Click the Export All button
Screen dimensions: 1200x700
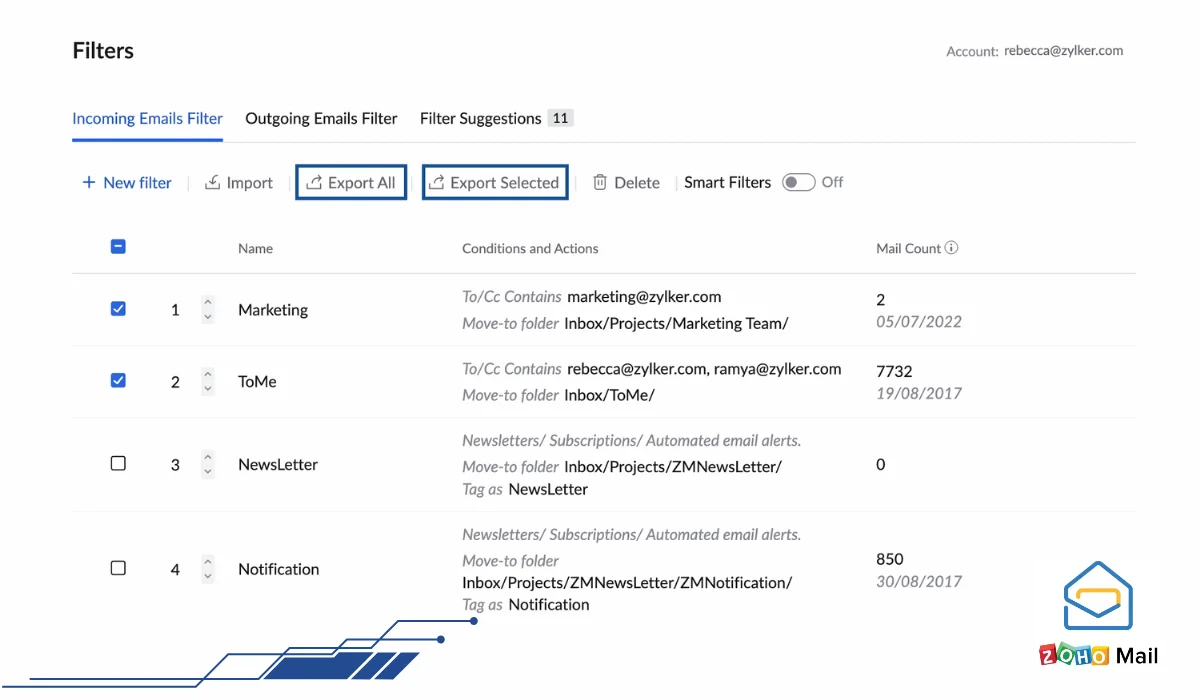click(x=351, y=183)
